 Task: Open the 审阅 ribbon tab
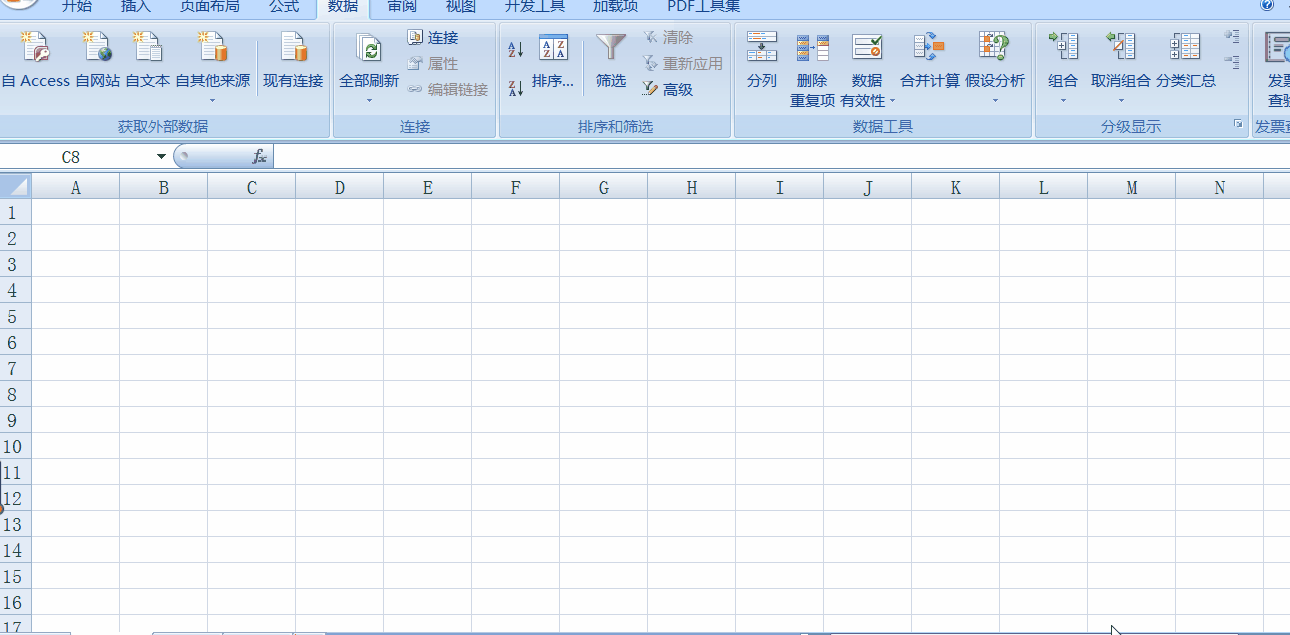(401, 6)
